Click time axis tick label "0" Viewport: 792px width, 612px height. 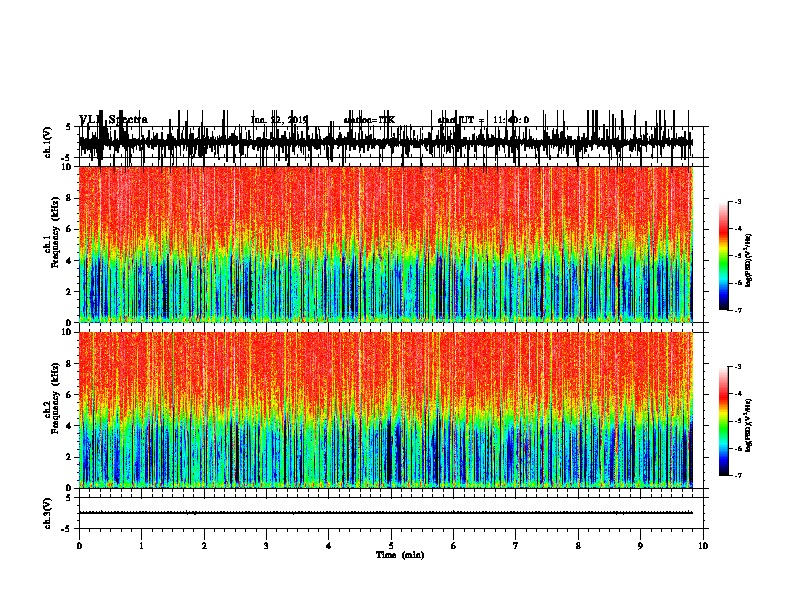click(79, 546)
